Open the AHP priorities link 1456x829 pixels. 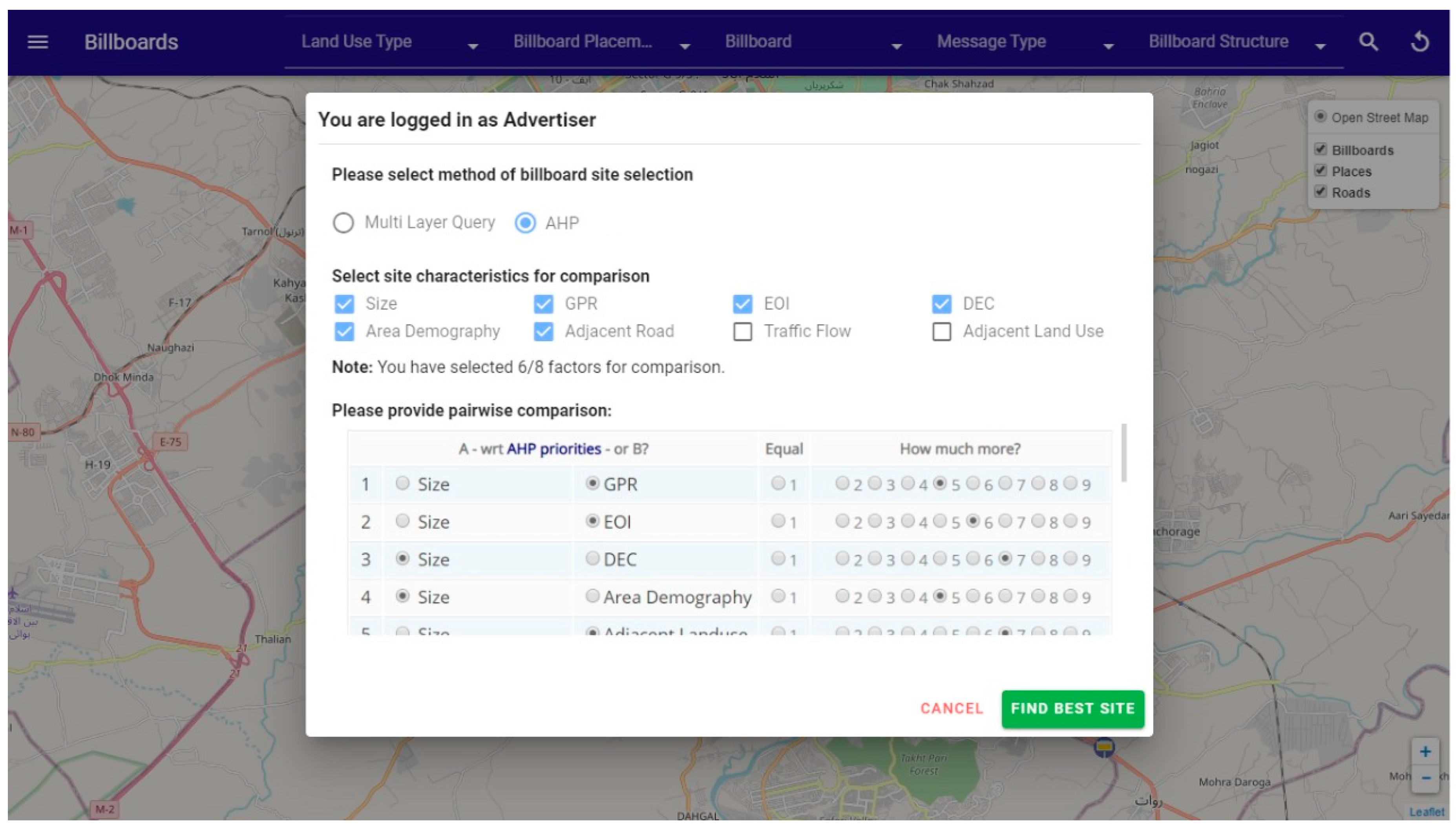point(553,449)
